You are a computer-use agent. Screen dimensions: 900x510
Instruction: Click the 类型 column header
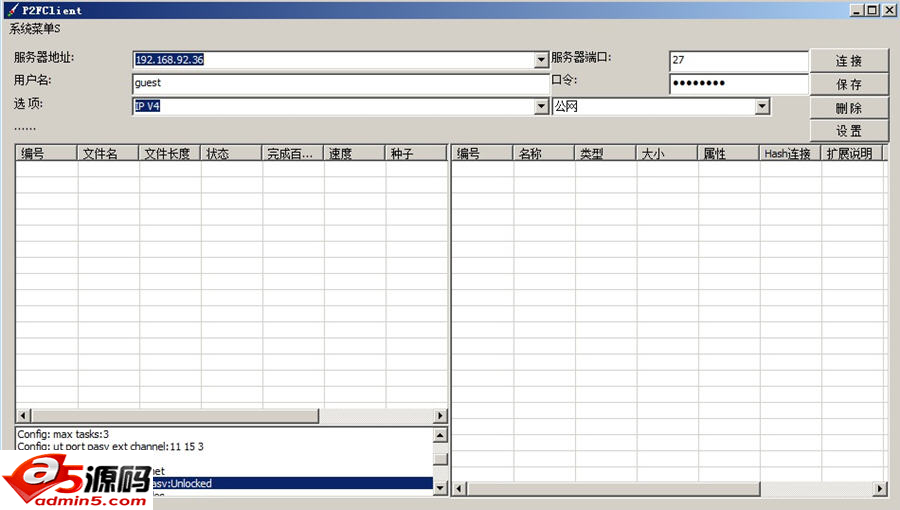tap(606, 153)
